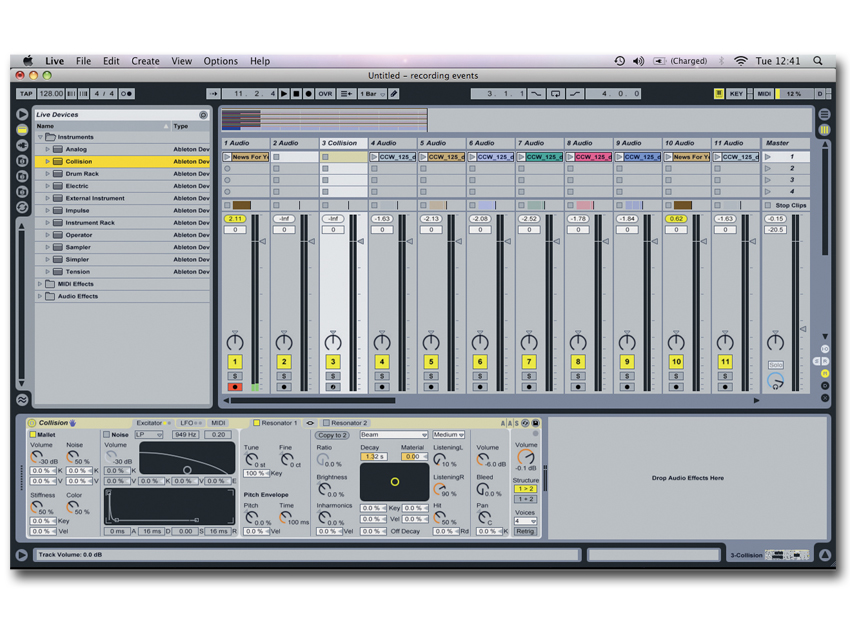
Task: Toggle the metronome button
Action: click(126, 93)
